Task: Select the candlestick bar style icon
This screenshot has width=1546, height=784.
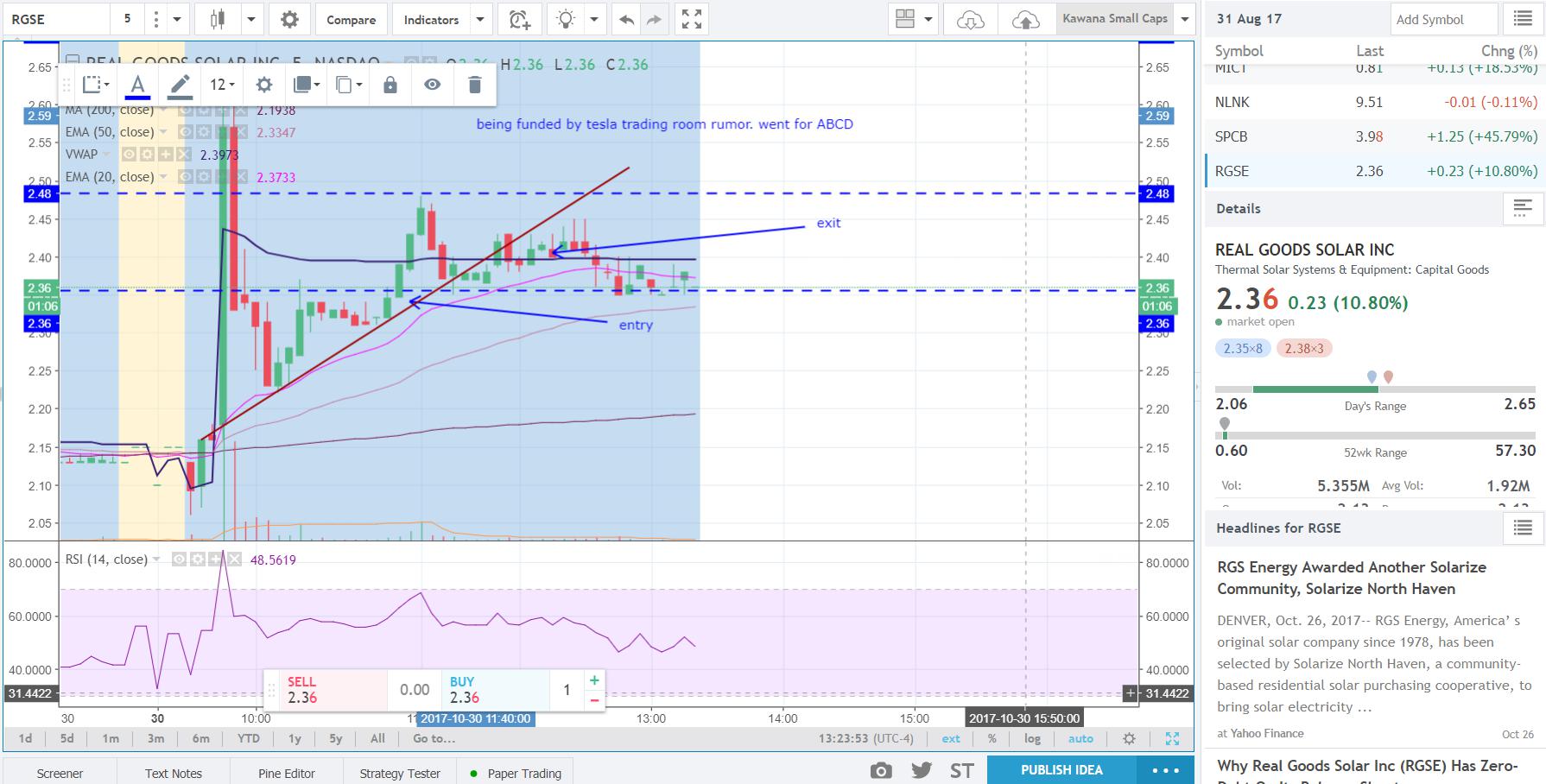Action: click(216, 19)
